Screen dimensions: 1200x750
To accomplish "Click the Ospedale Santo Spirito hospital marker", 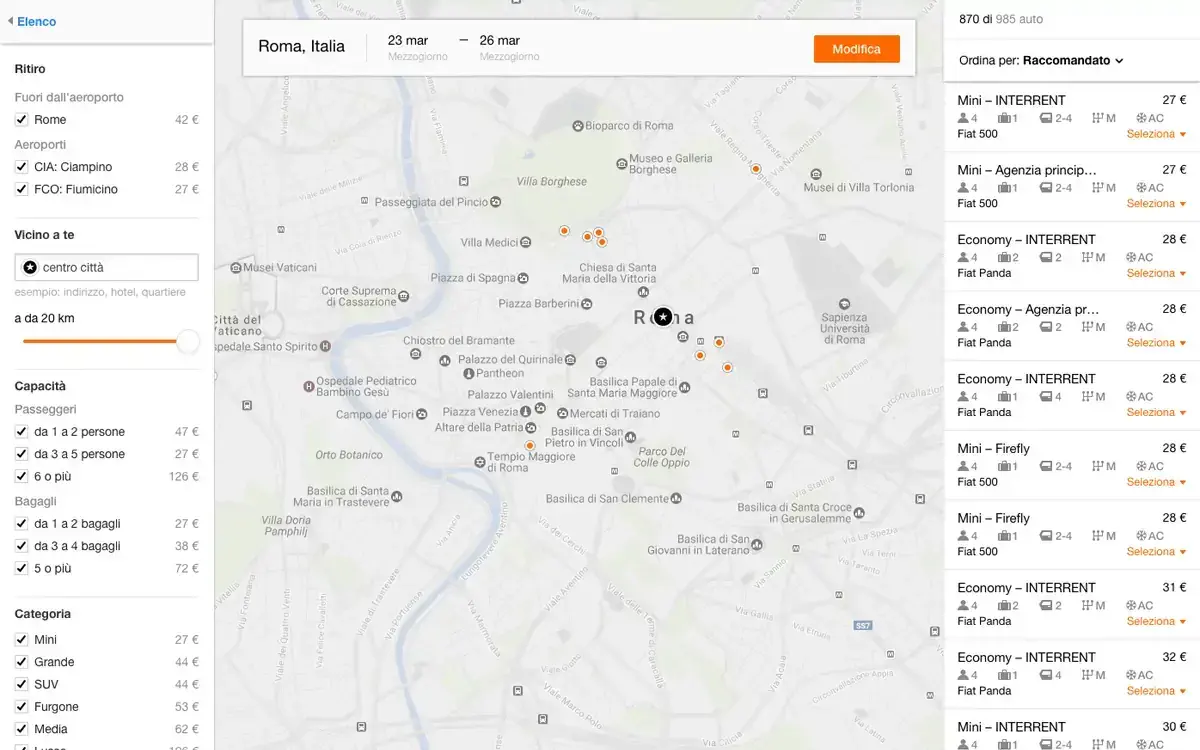I will point(326,346).
